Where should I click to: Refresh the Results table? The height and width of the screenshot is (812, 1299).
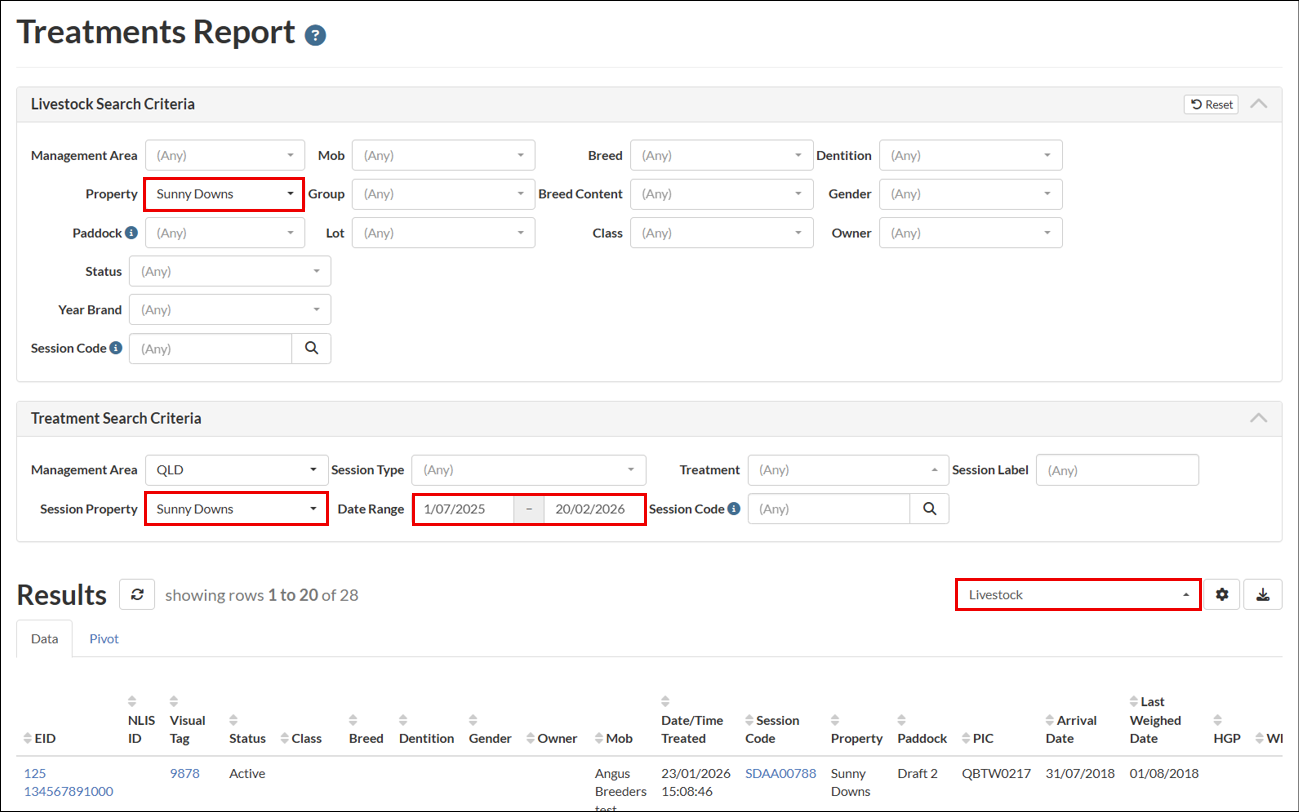click(x=137, y=595)
